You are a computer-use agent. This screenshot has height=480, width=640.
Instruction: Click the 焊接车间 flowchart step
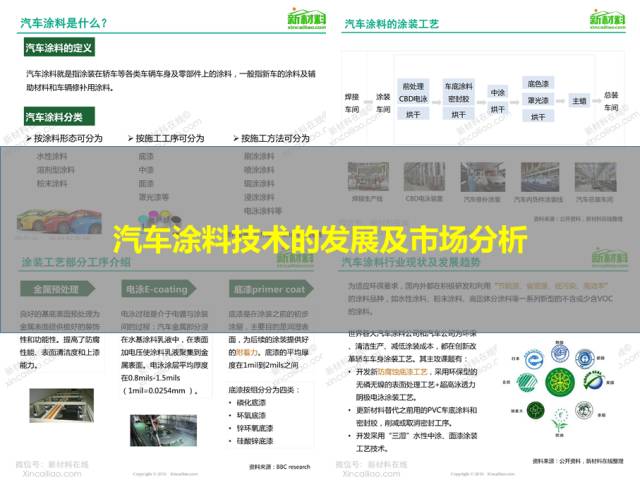coord(352,103)
